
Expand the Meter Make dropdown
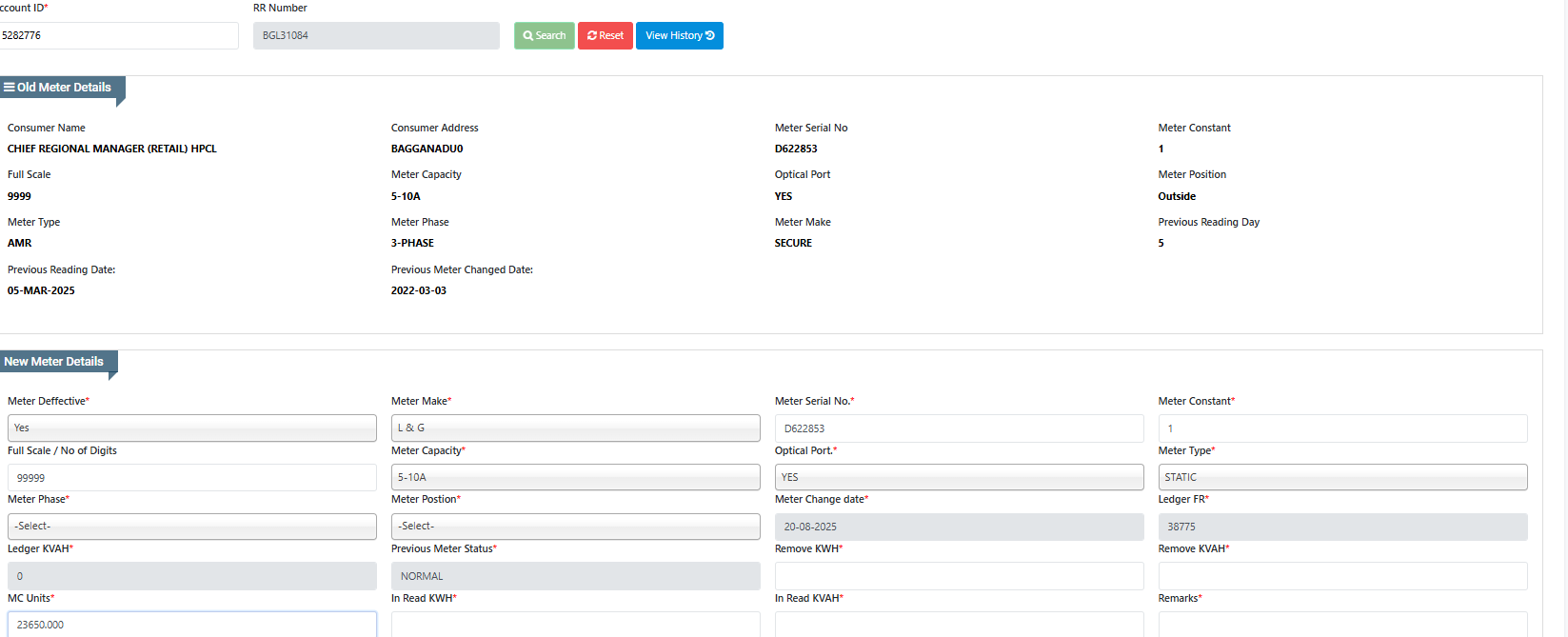[575, 428]
